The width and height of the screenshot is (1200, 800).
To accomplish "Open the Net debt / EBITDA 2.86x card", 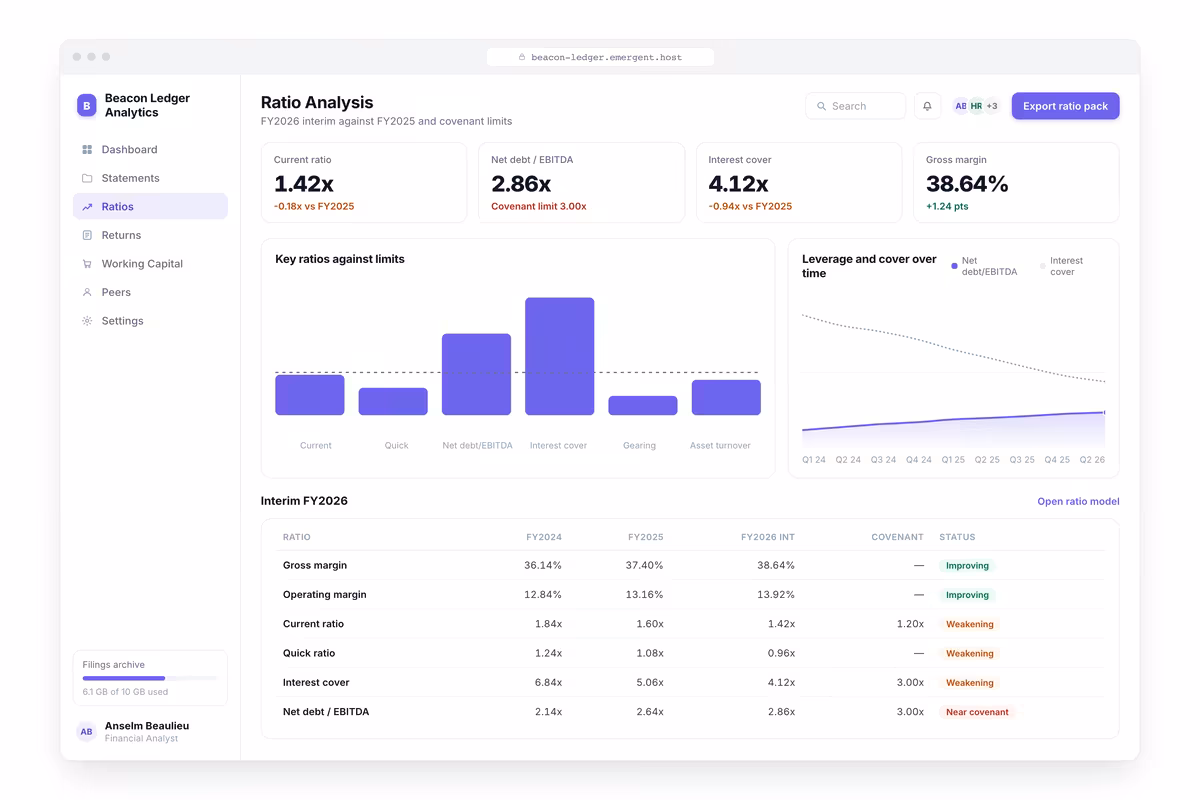I will pyautogui.click(x=581, y=182).
